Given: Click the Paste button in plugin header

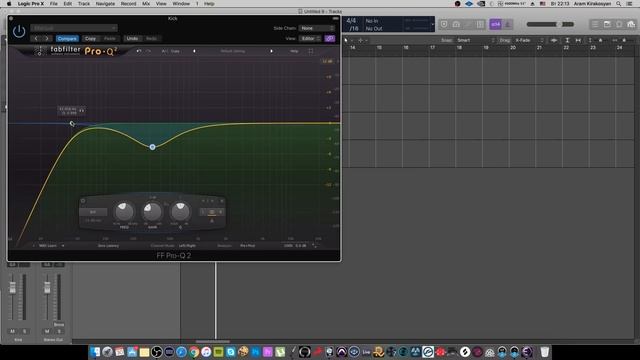Looking at the screenshot, I should click(x=110, y=38).
